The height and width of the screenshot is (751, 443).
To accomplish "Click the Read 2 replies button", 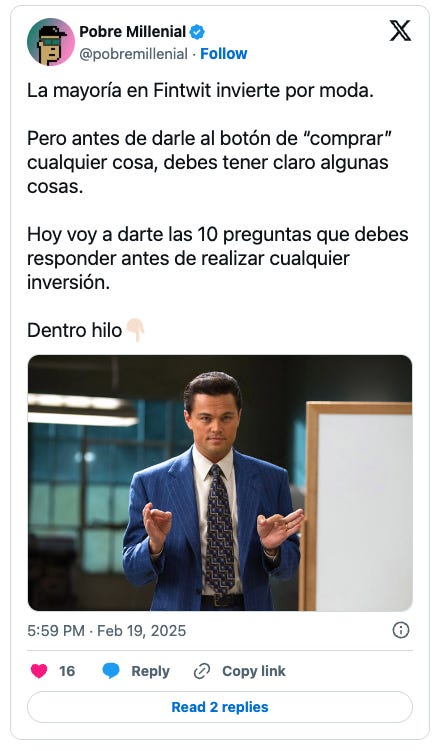I will 220,707.
